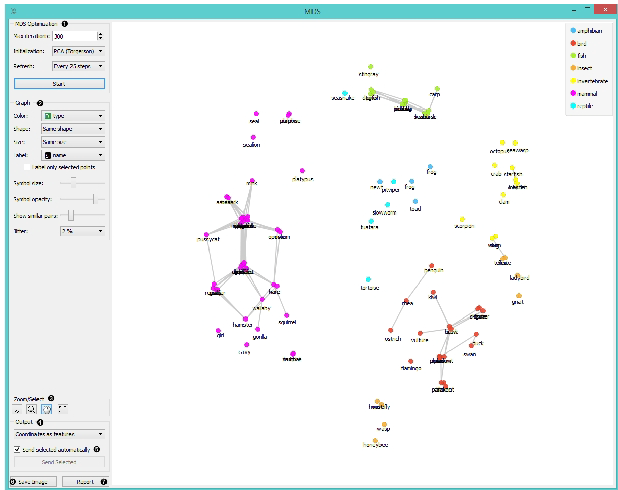Open the Color attribute dropdown
Image resolution: width=618 pixels, height=490 pixels.
click(73, 116)
